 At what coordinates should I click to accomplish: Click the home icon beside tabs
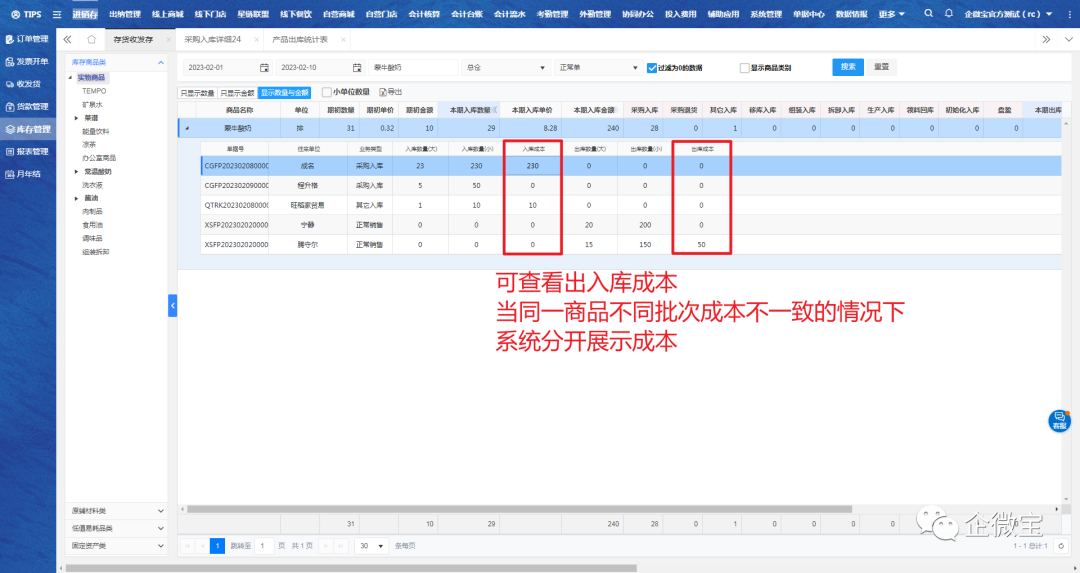click(x=91, y=39)
